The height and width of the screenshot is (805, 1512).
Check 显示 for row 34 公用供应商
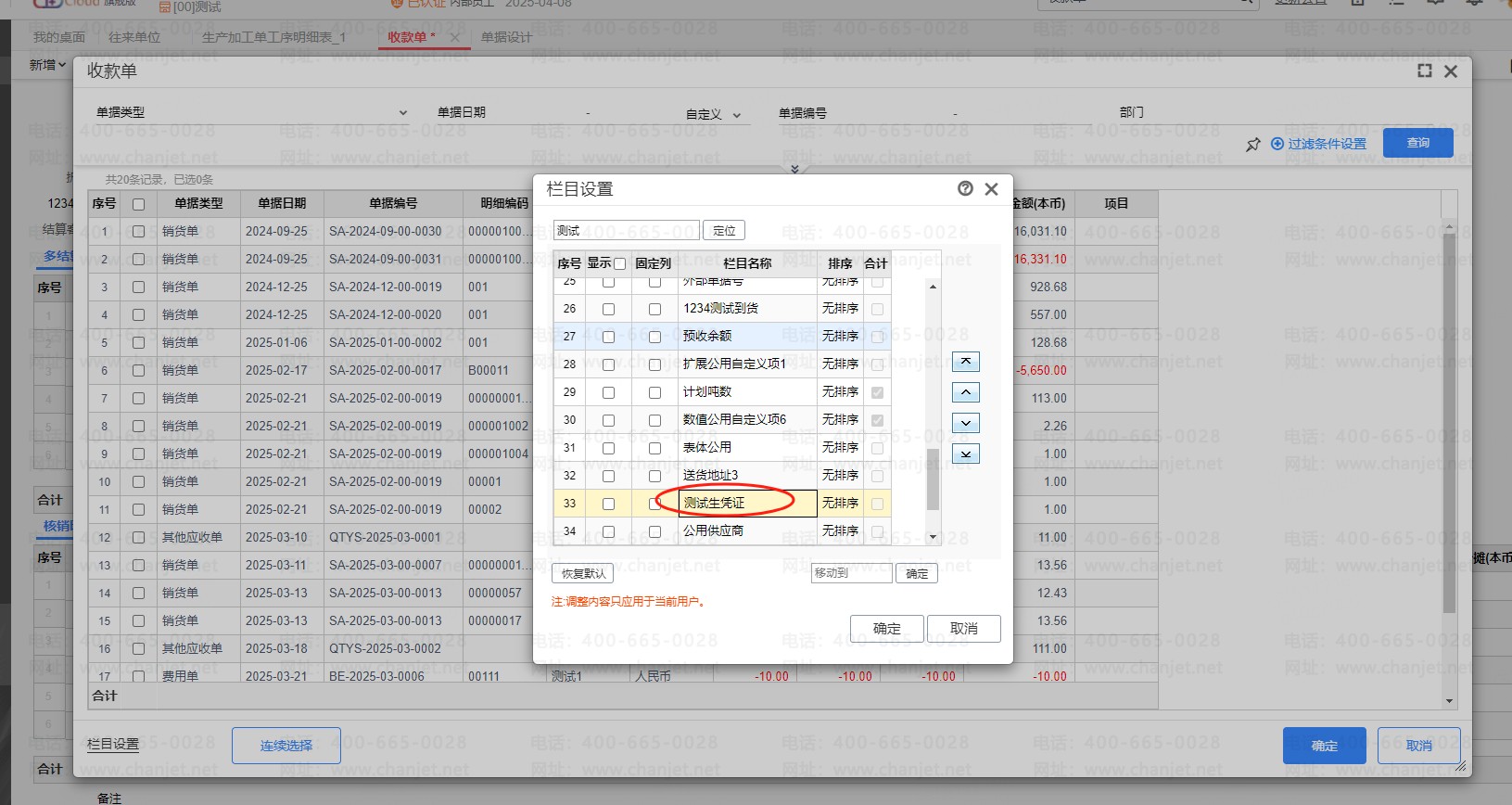pyautogui.click(x=608, y=531)
